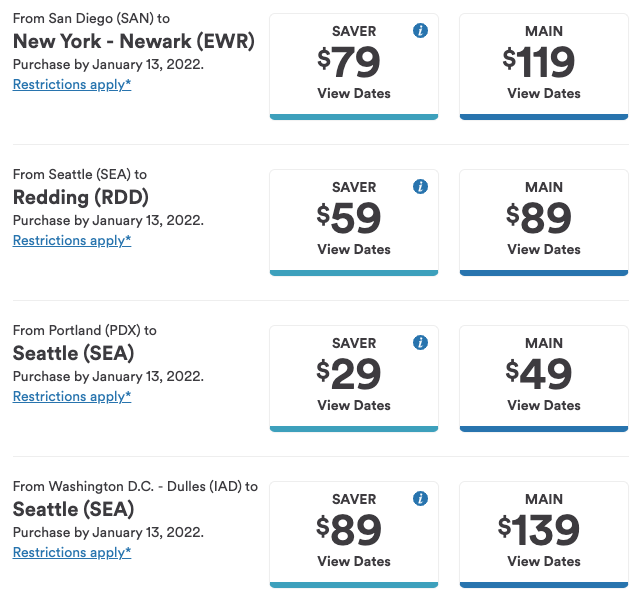Select $59 Saver fare to Redding
This screenshot has width=633, height=598.
354,222
